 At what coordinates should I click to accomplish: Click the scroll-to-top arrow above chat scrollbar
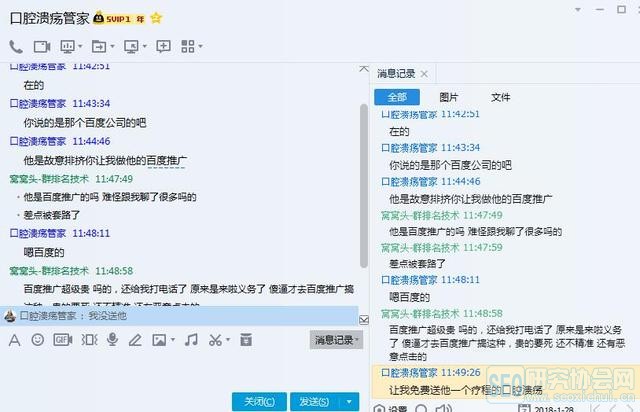tap(364, 69)
